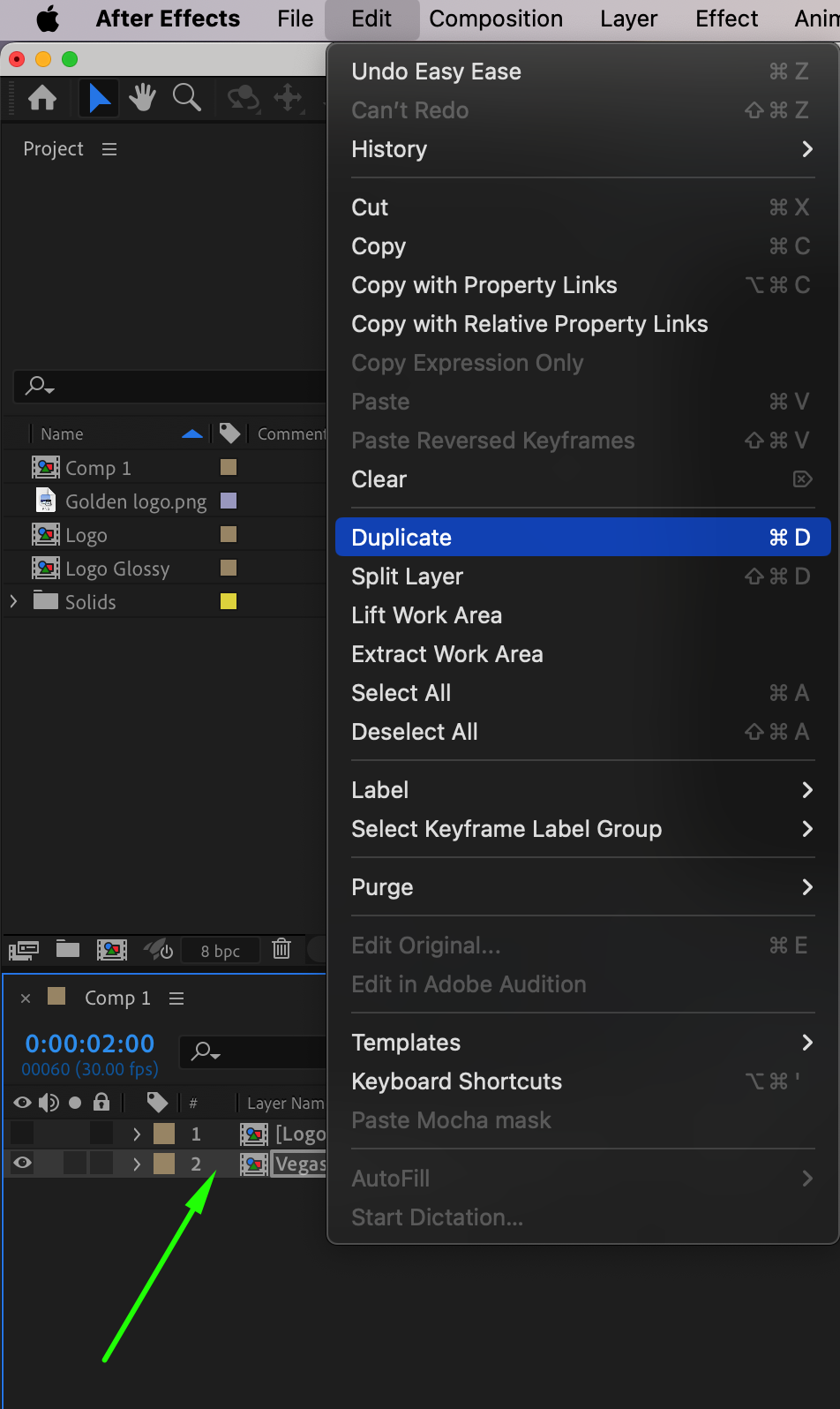Create a new composition icon
The image size is (840, 1409).
[x=112, y=950]
